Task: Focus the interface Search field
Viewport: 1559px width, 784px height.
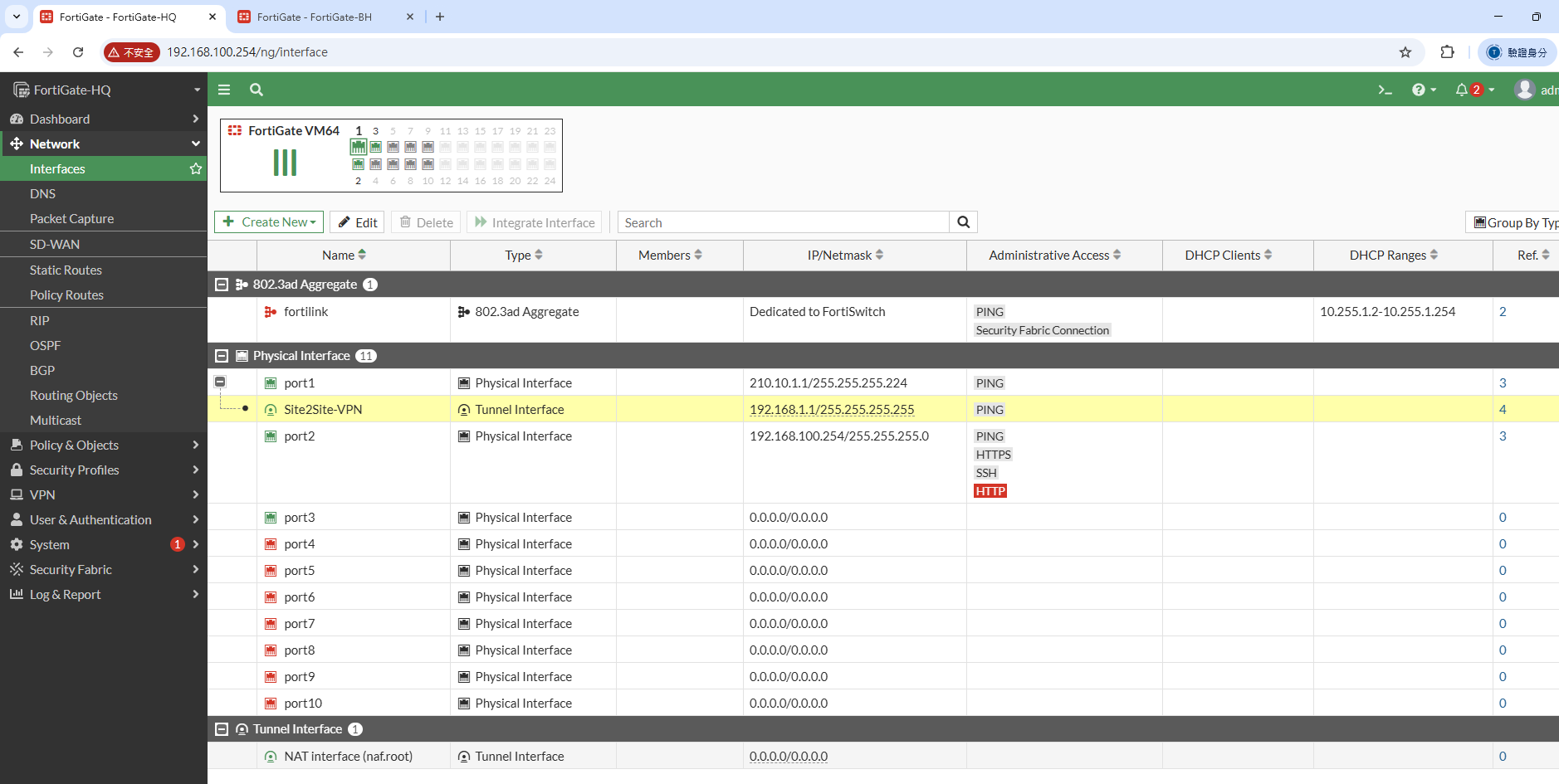Action: pyautogui.click(x=784, y=222)
